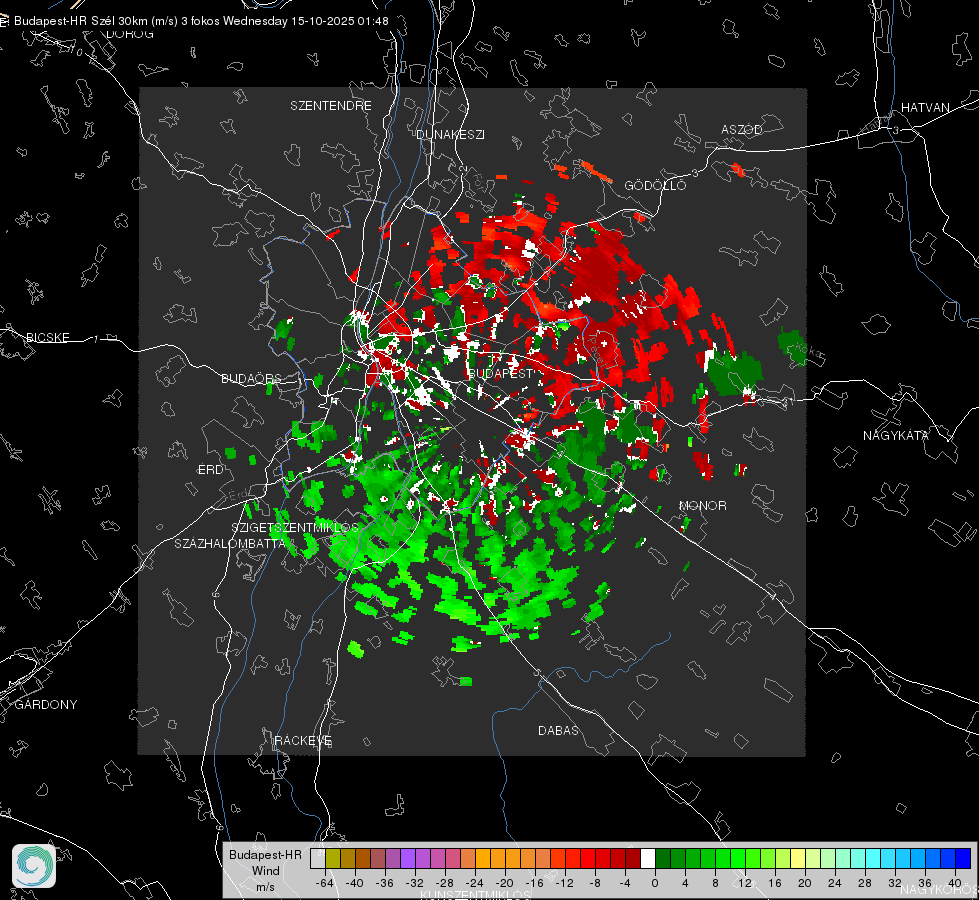This screenshot has height=900, width=979.
Task: Click the 16 value on the legend scale
Action: coord(774,883)
